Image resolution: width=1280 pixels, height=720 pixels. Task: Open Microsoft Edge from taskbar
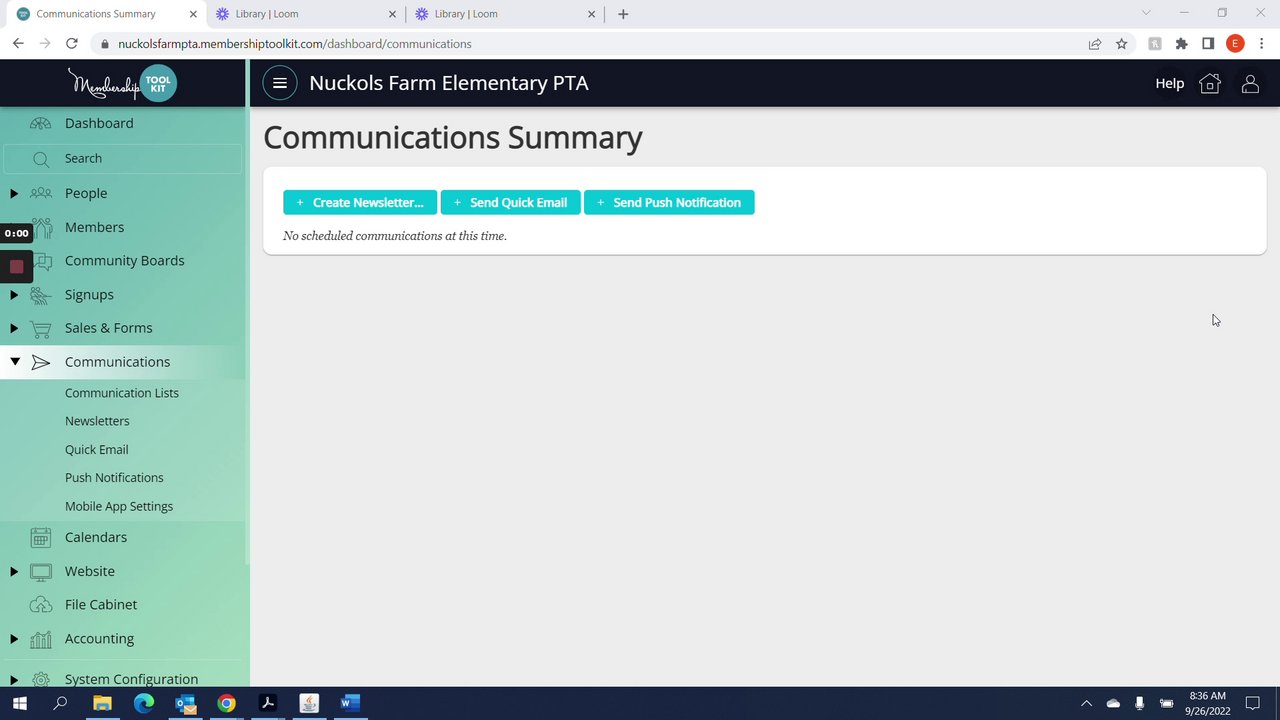point(144,703)
